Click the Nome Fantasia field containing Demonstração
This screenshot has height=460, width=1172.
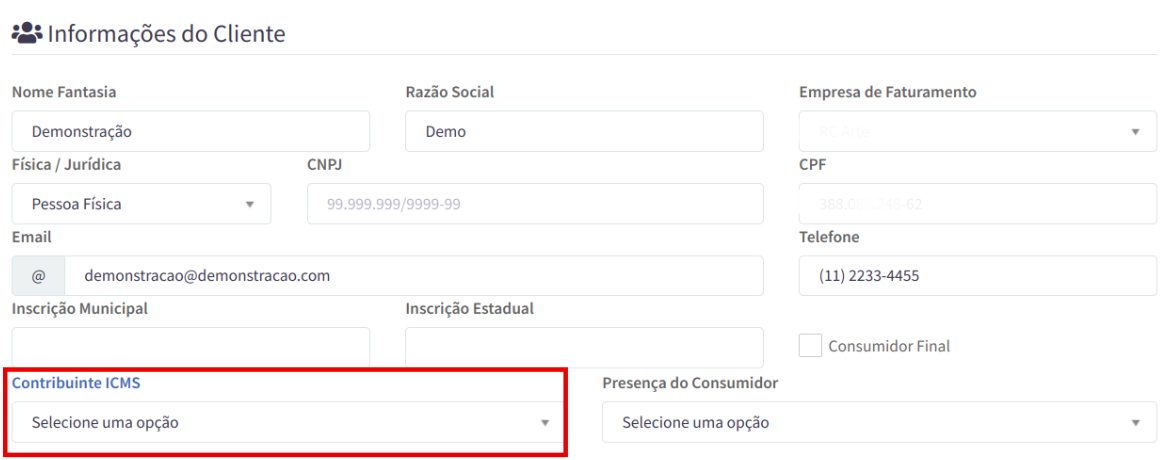tap(191, 132)
